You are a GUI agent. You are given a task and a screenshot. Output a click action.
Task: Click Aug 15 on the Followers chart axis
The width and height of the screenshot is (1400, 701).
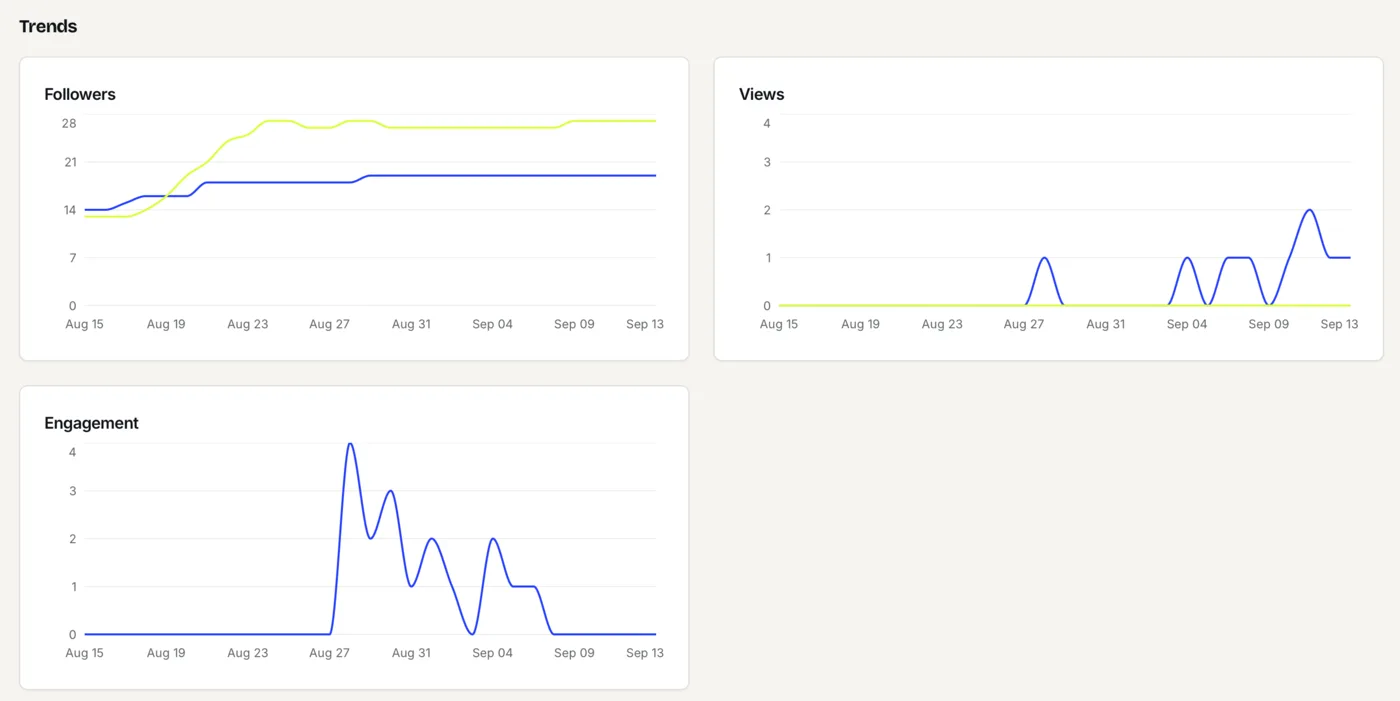[84, 324]
